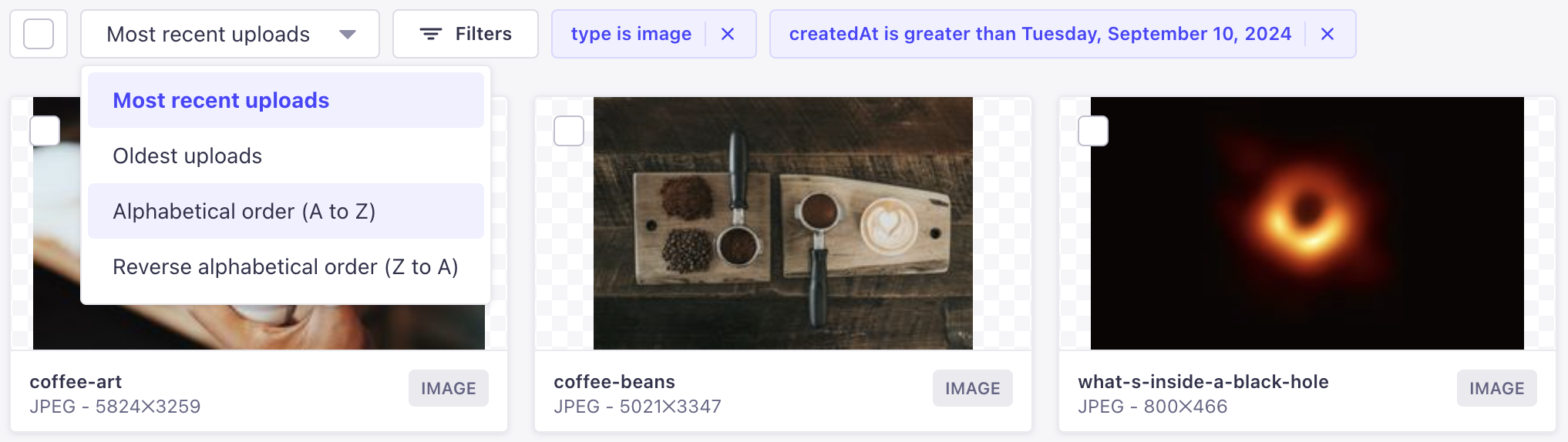Select the coffee-beans asset checkbox
This screenshot has width=1568, height=442.
pos(569,131)
